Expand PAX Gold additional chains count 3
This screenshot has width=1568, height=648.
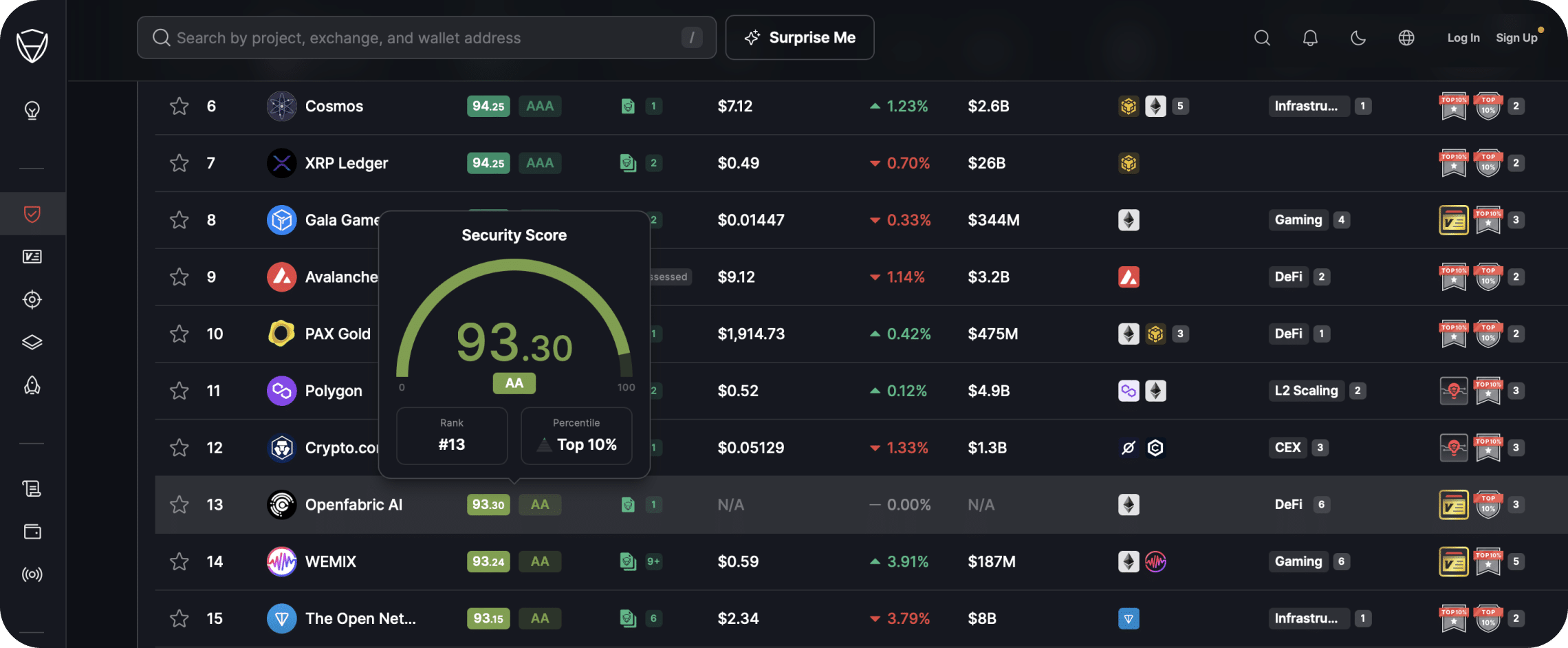click(1180, 334)
